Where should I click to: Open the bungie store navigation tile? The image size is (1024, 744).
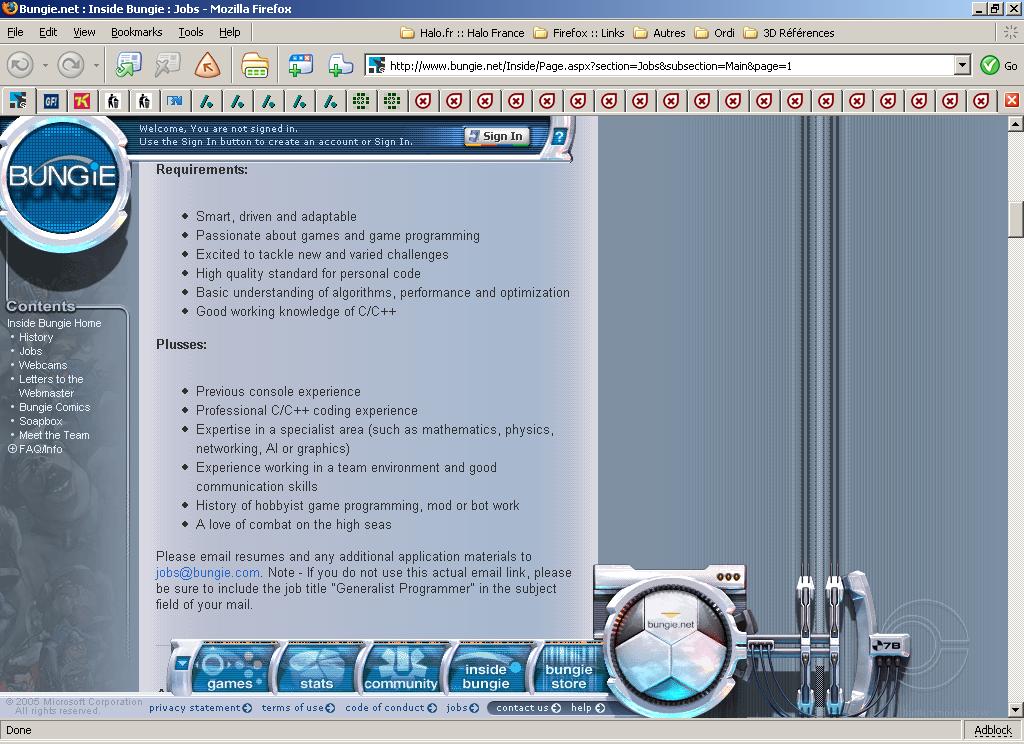[569, 668]
